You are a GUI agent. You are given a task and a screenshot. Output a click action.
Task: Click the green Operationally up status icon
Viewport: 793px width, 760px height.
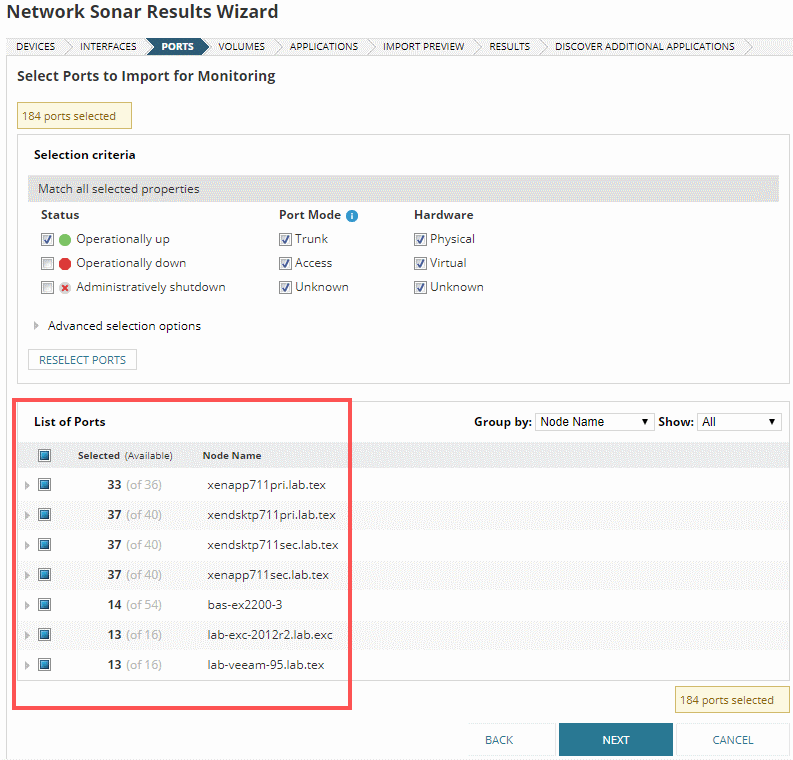(x=65, y=240)
